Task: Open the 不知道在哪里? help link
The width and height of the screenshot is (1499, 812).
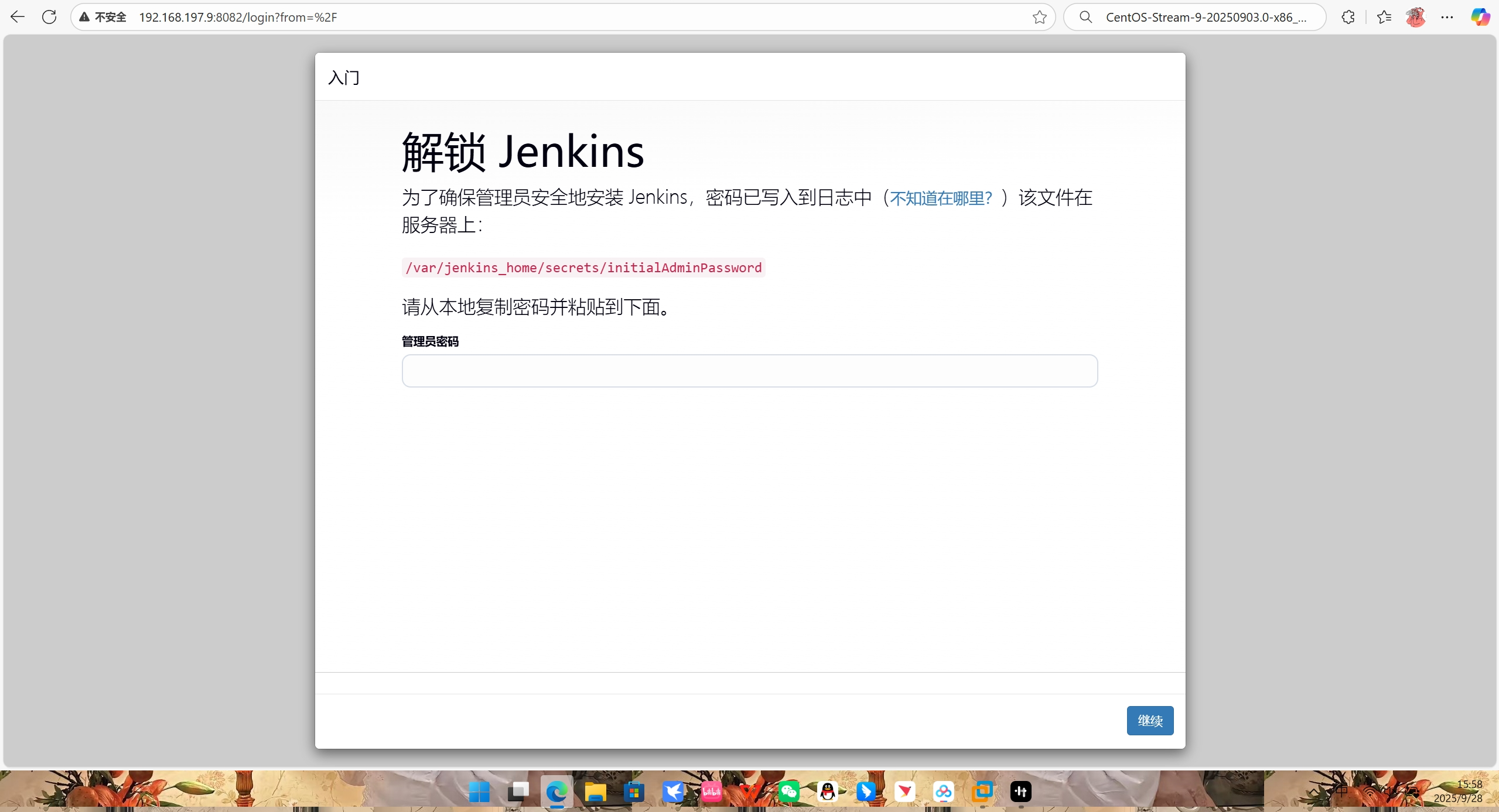Action: [941, 198]
